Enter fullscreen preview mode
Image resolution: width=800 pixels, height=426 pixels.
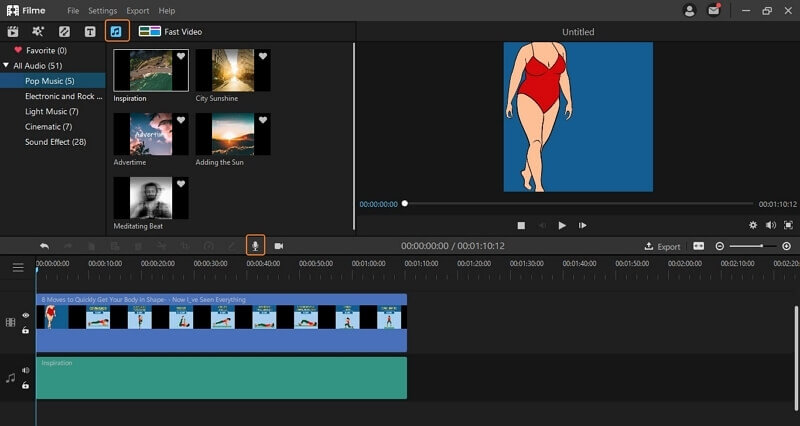pyautogui.click(x=788, y=225)
